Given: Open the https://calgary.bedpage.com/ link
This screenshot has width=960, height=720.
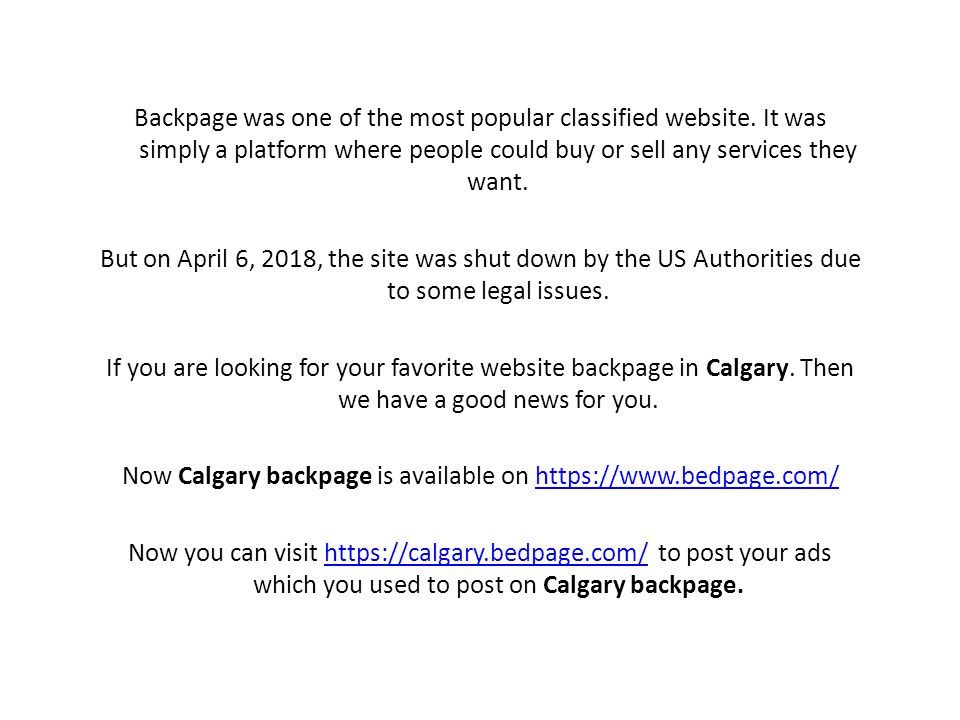Looking at the screenshot, I should (486, 553).
